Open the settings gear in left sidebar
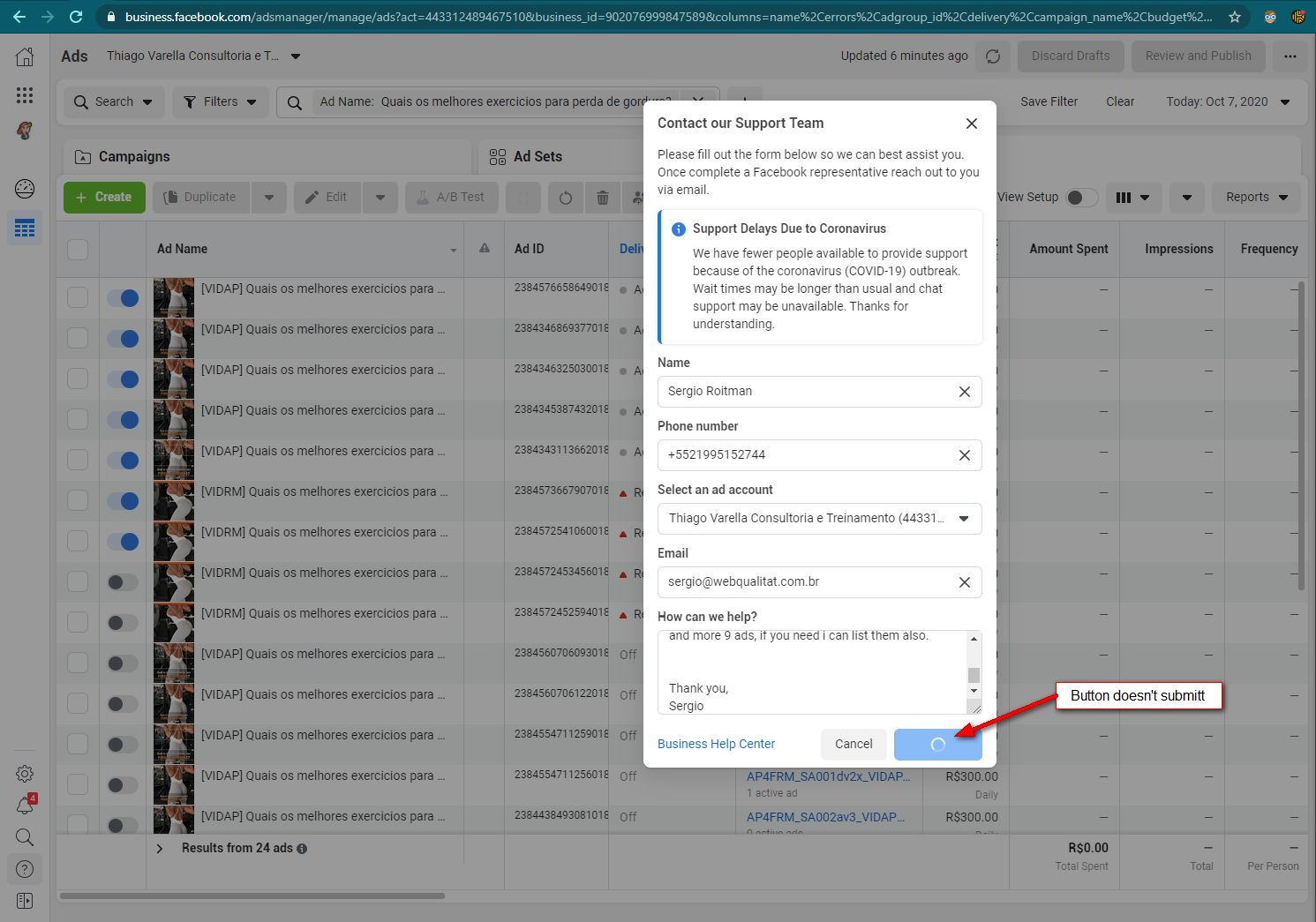1316x922 pixels. (x=25, y=774)
